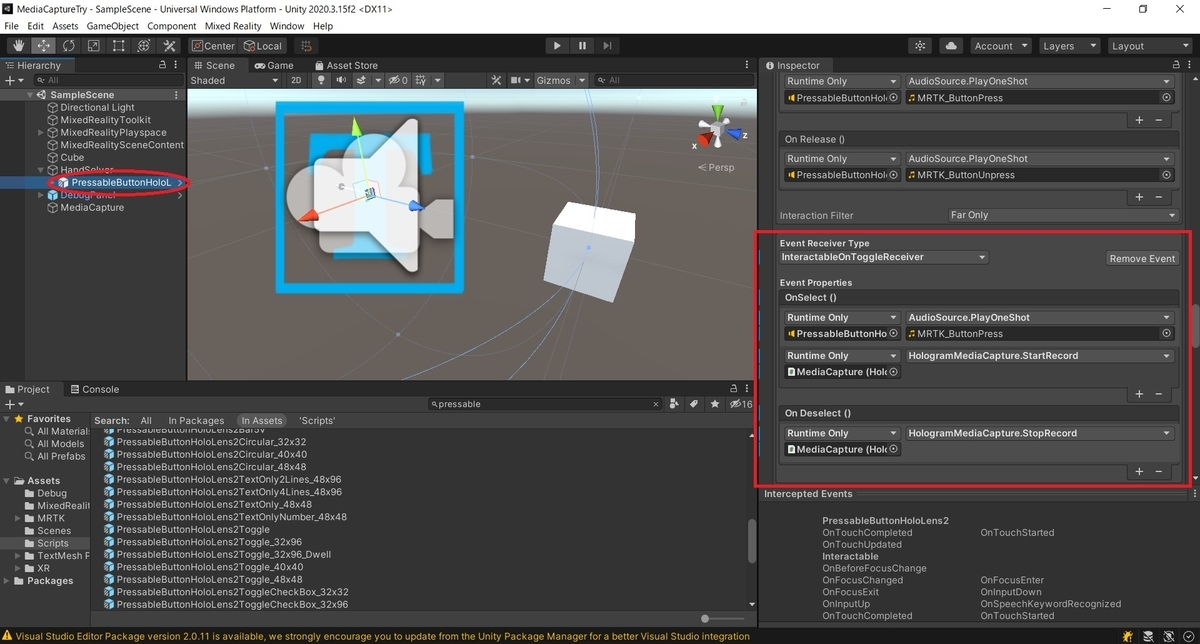This screenshot has width=1200, height=644.
Task: Remove a listener with On Deselect minus button
Action: click(x=1159, y=472)
